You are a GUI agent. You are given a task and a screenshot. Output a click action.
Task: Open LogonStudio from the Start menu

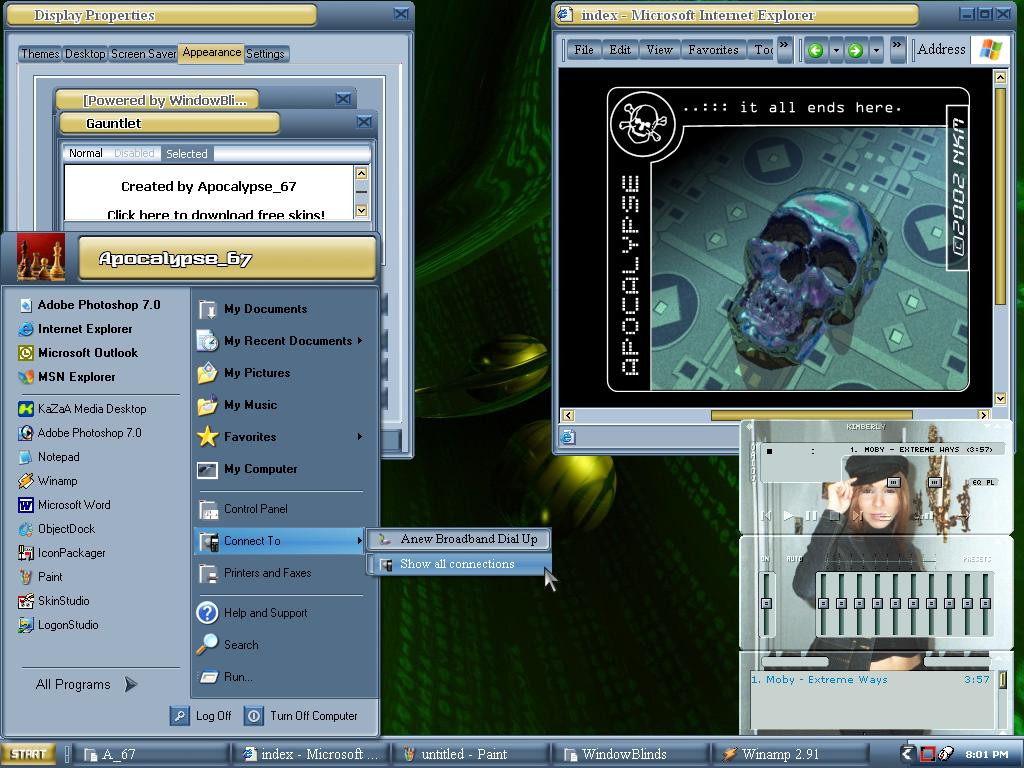tap(58, 625)
